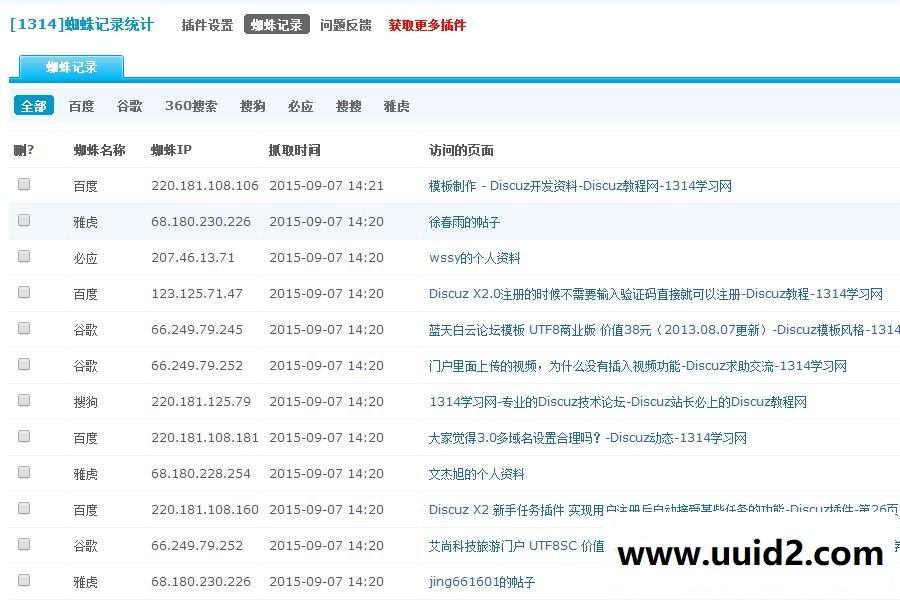This screenshot has height=600, width=900.
Task: Filter records by 谷歌 spider
Action: pos(129,105)
